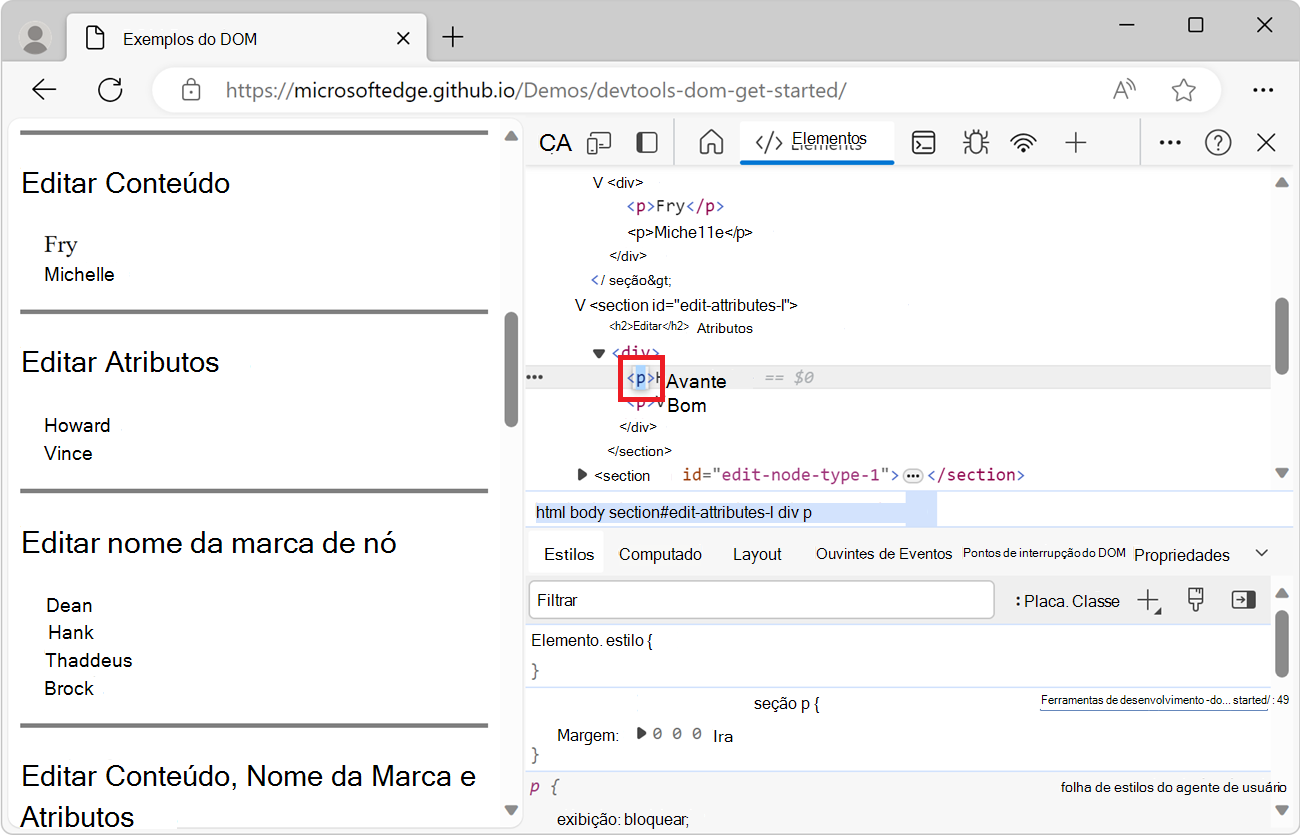Switch to the Computado tab

[x=660, y=554]
